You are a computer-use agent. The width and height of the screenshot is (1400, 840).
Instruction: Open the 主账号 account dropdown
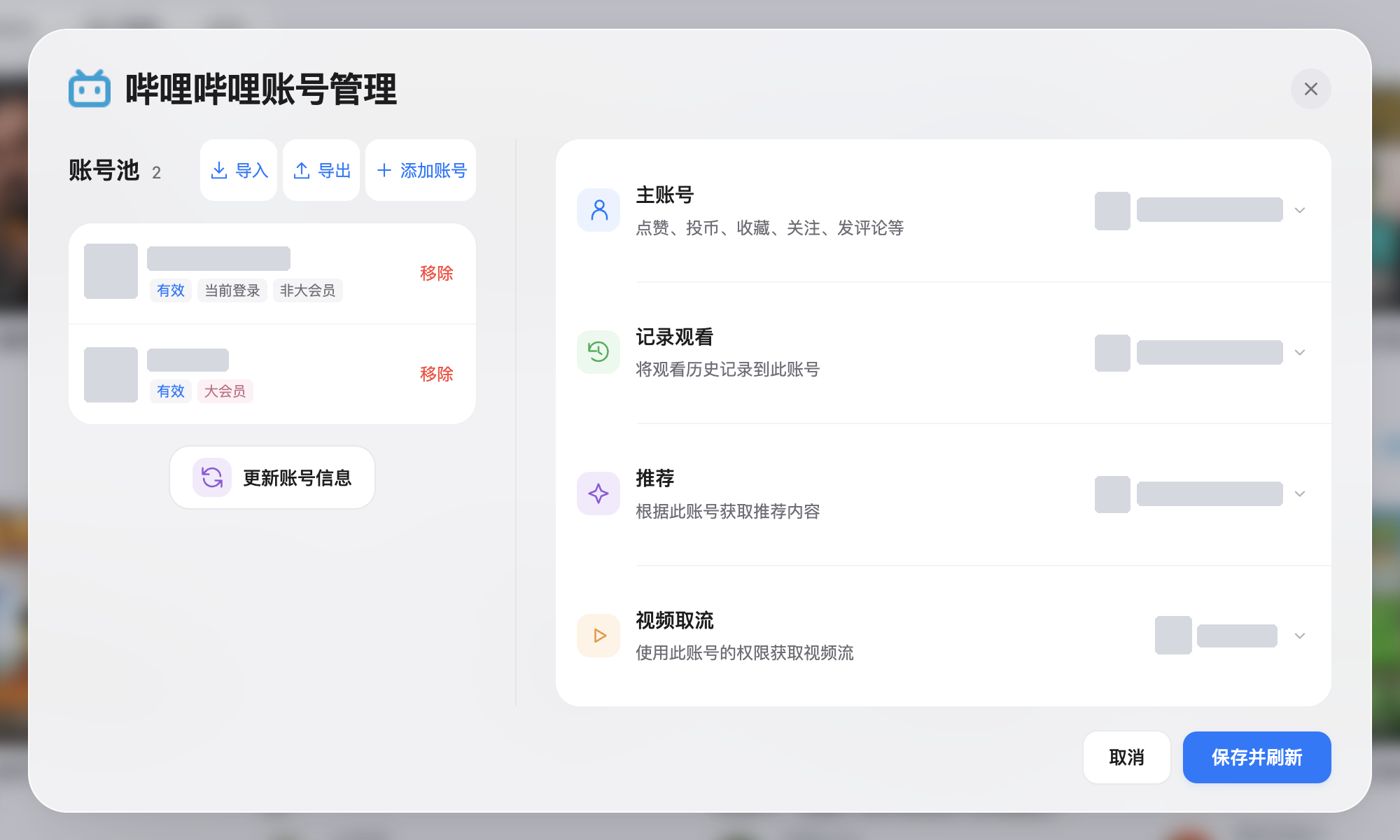click(x=1200, y=211)
